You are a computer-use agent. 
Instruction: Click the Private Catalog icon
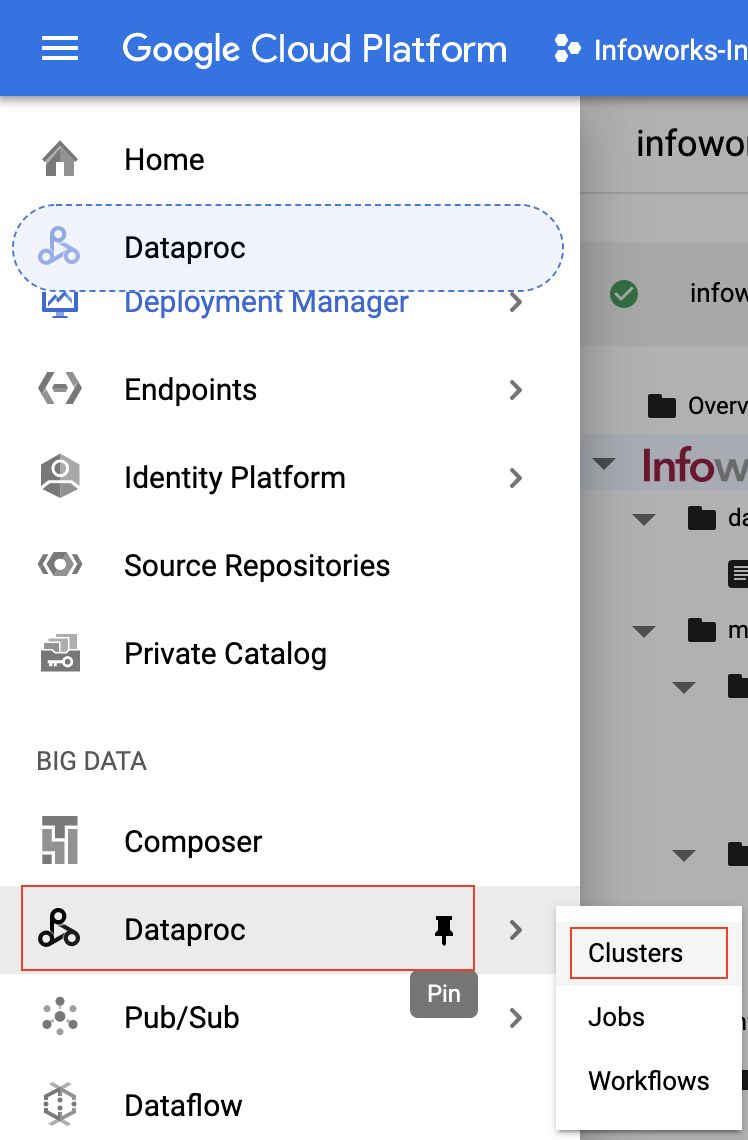tap(60, 653)
